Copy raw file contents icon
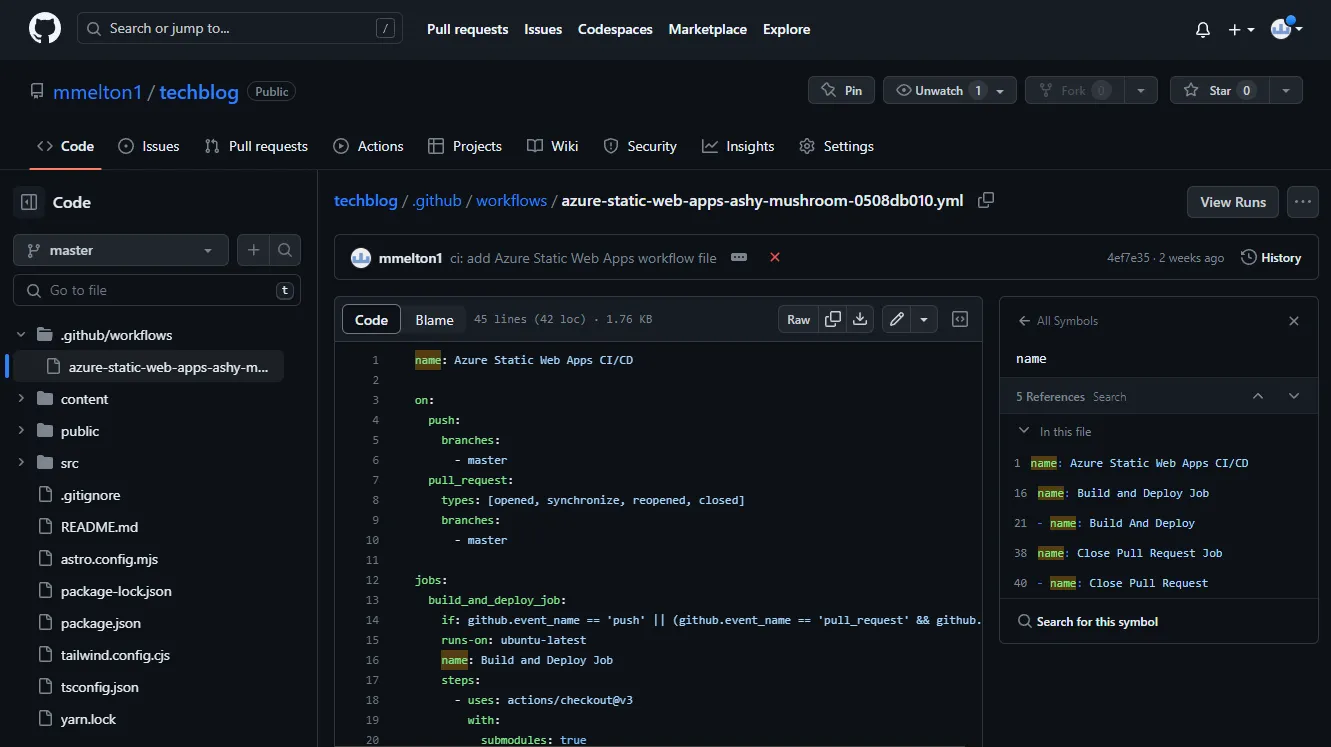The width and height of the screenshot is (1331, 747). coord(832,320)
